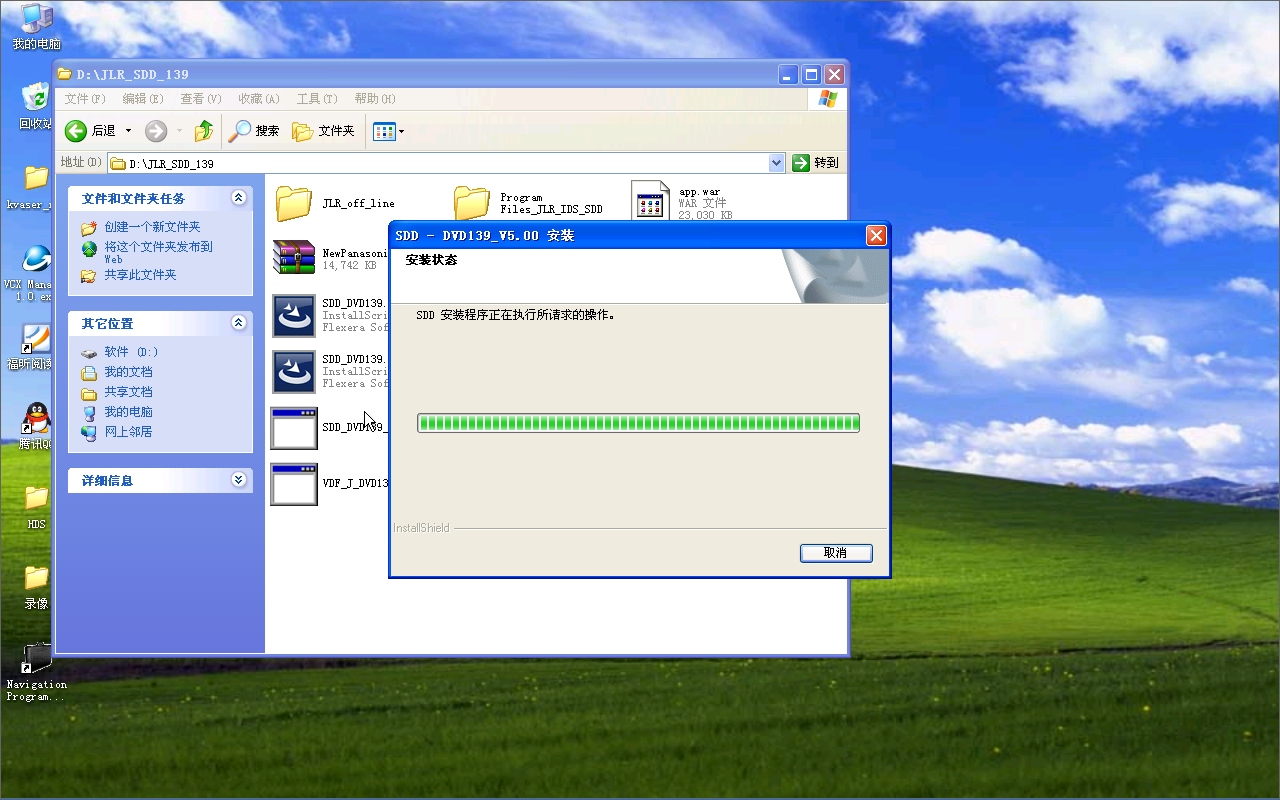Viewport: 1280px width, 800px height.
Task: Expand the 详细信息 panel
Action: (238, 480)
